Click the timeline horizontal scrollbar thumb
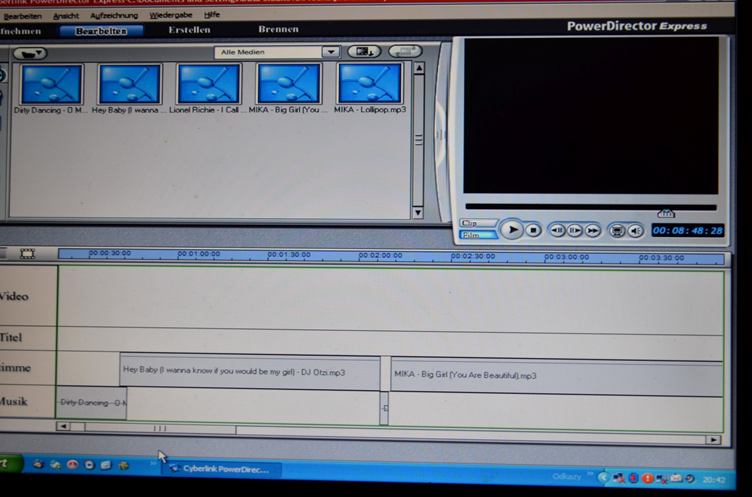The width and height of the screenshot is (752, 497). point(160,428)
